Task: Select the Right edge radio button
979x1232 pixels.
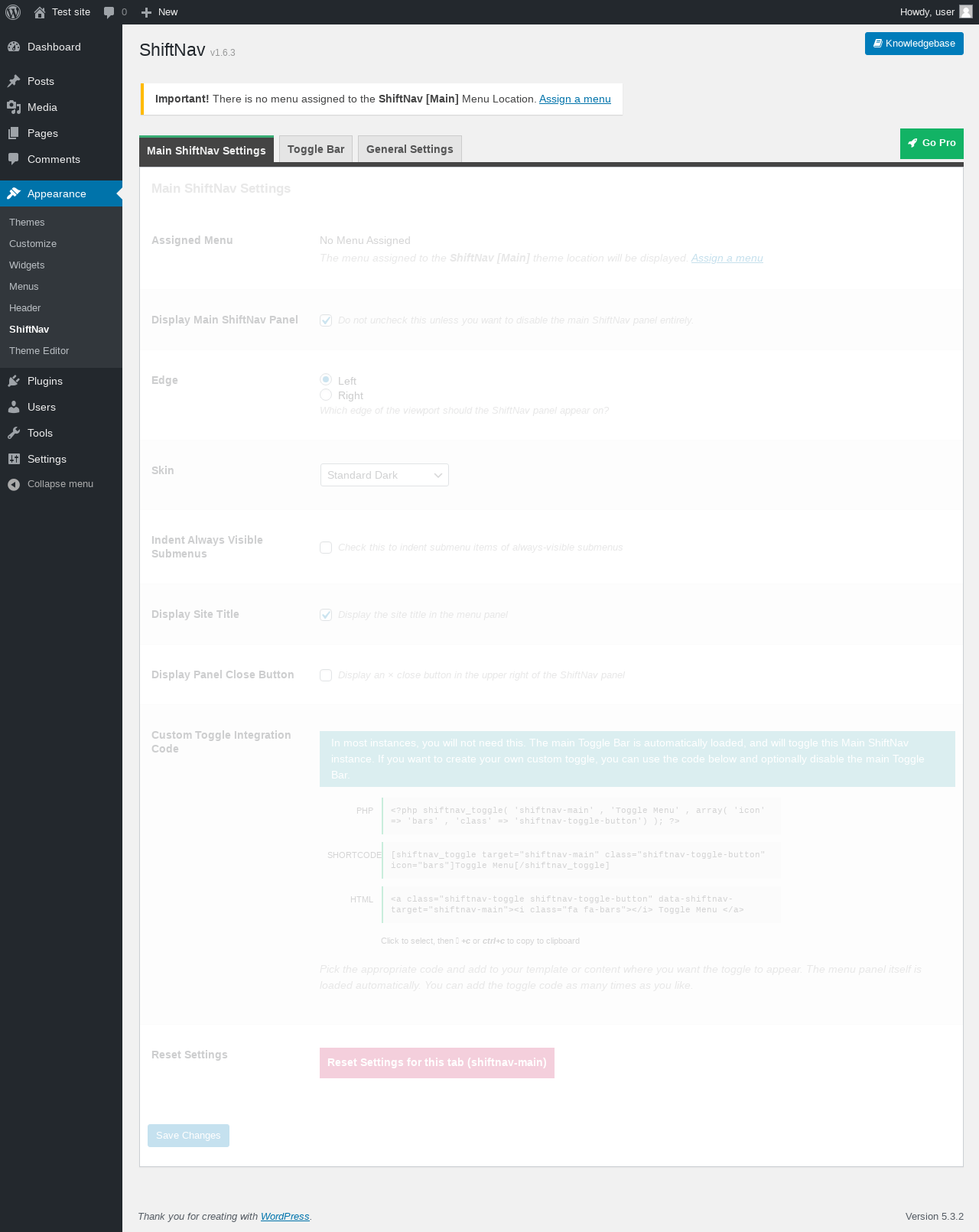Action: pos(326,395)
